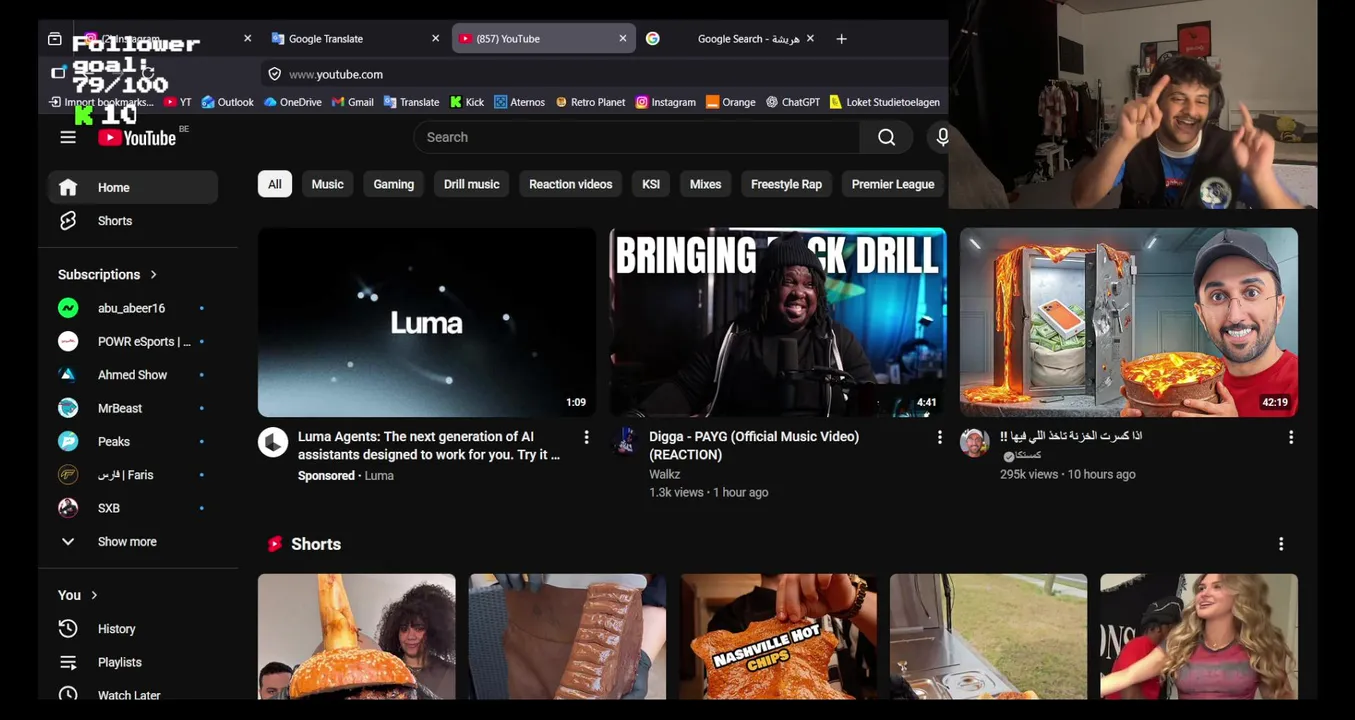1355x720 pixels.
Task: Click the site security shield icon
Action: click(274, 74)
